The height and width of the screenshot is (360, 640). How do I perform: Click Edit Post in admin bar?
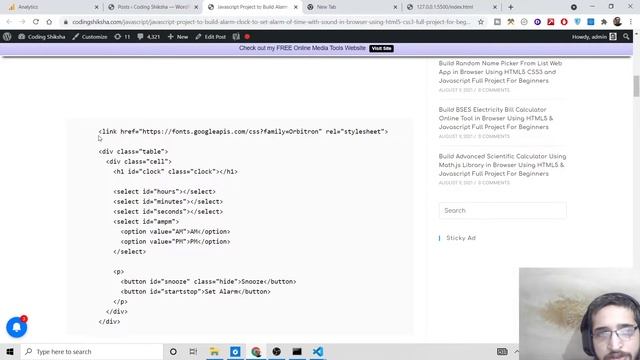pos(211,37)
